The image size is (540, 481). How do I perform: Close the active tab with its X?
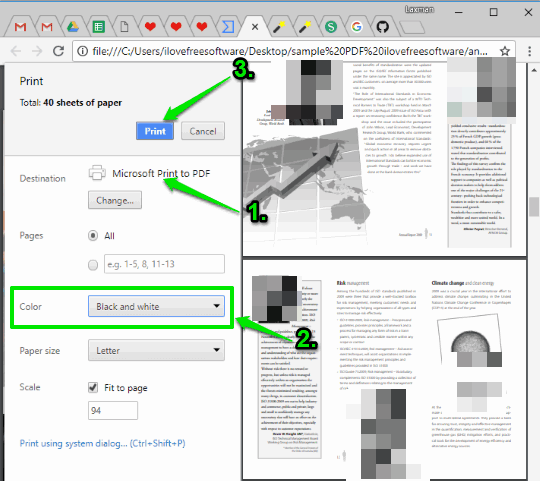pos(255,27)
